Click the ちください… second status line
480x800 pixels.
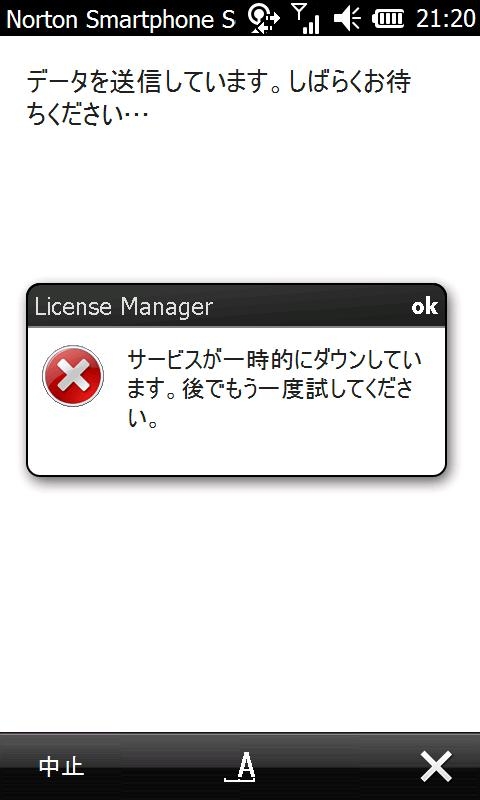pos(88,113)
